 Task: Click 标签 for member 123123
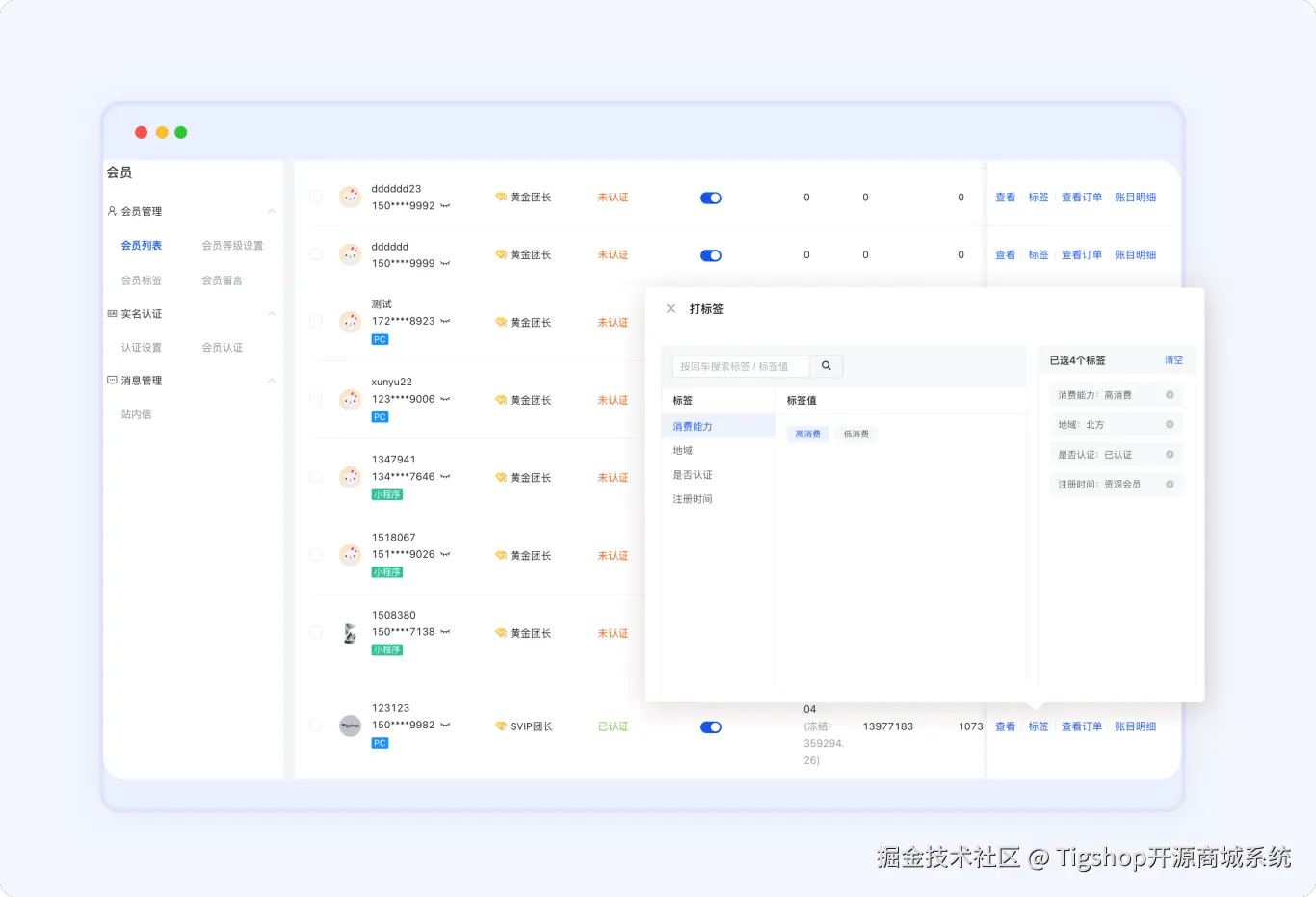(x=1038, y=726)
